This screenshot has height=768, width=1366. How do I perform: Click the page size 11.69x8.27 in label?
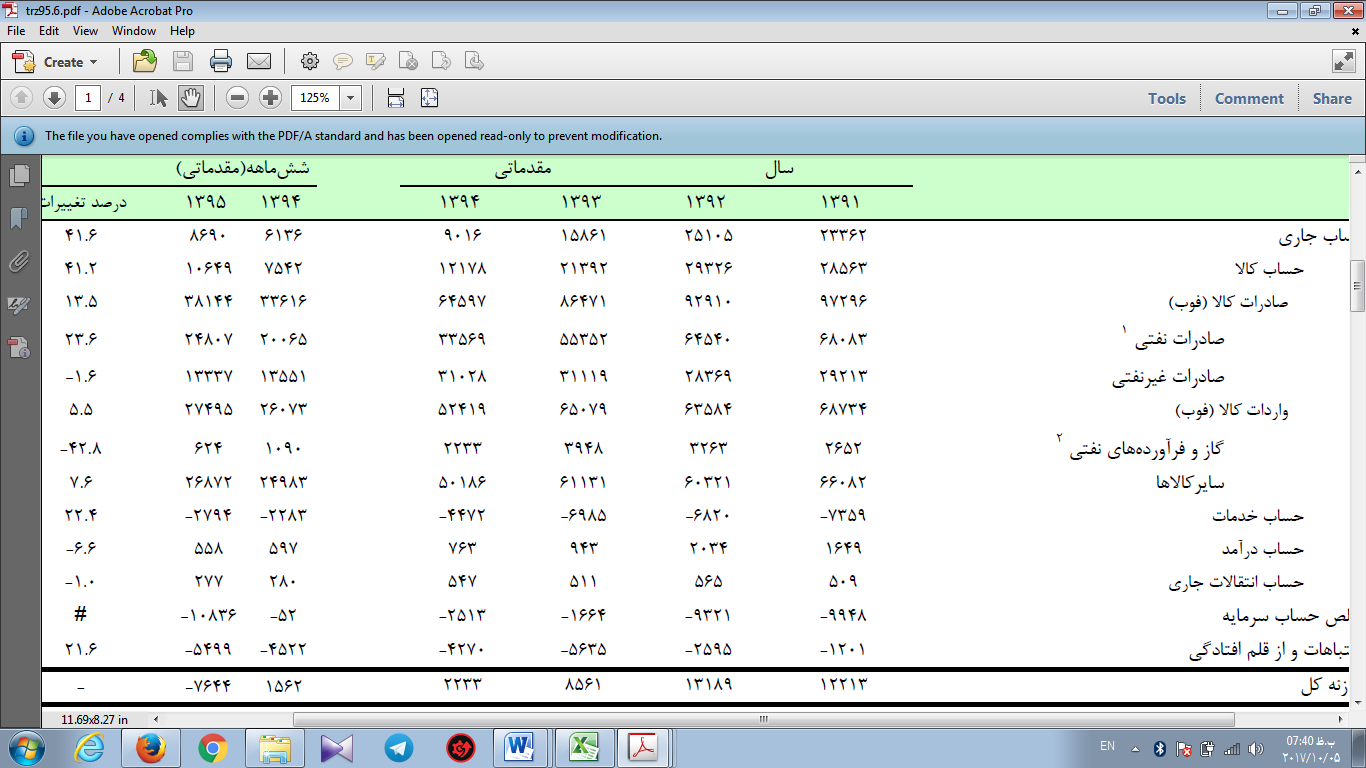click(x=95, y=719)
